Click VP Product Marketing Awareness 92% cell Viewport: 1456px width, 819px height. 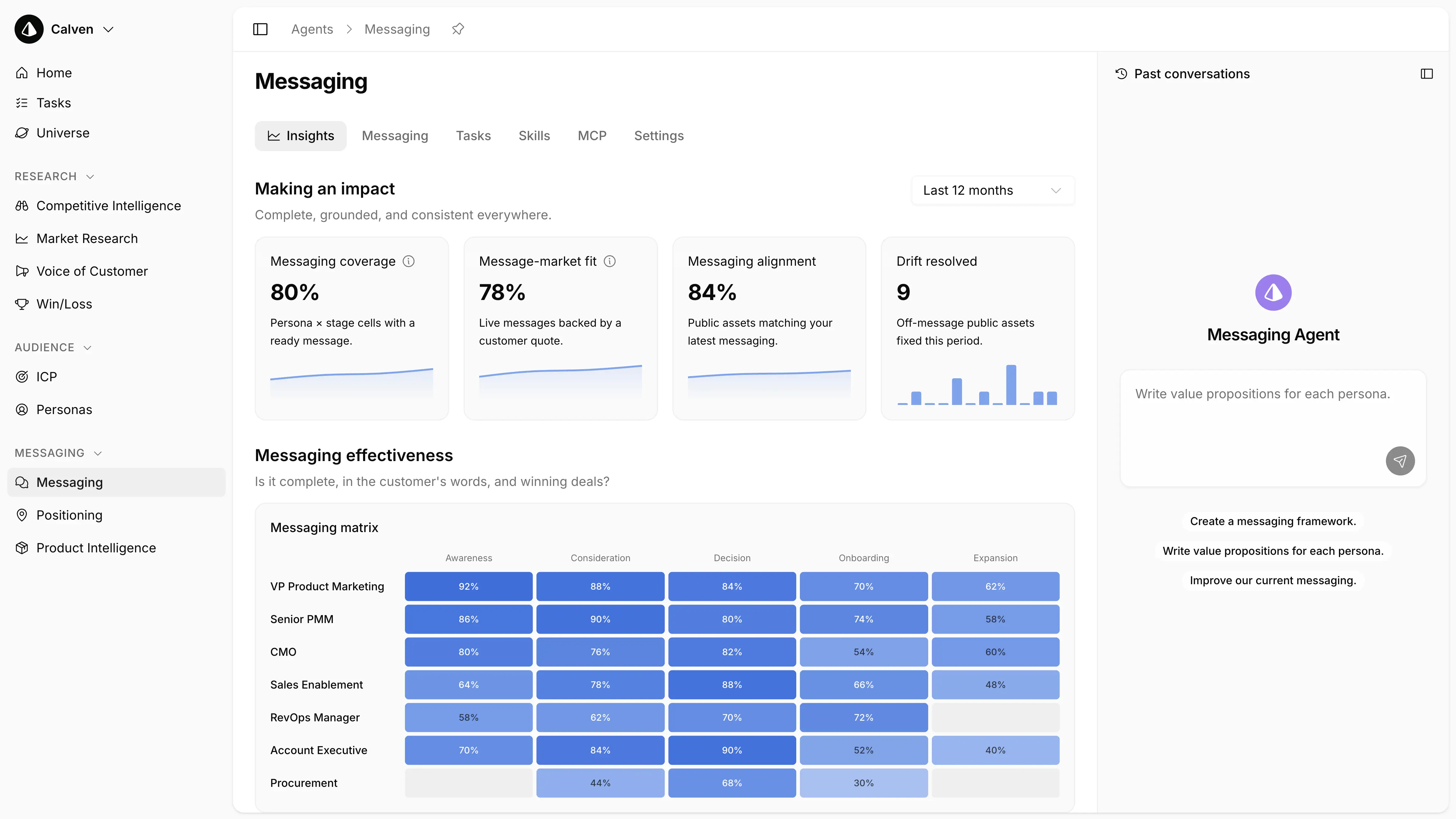click(469, 587)
